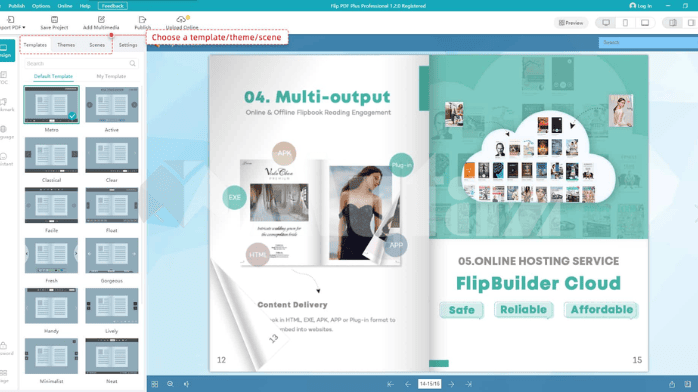The image size is (698, 392).
Task: Choose the Lively template thumbnail
Action: [x=112, y=306]
